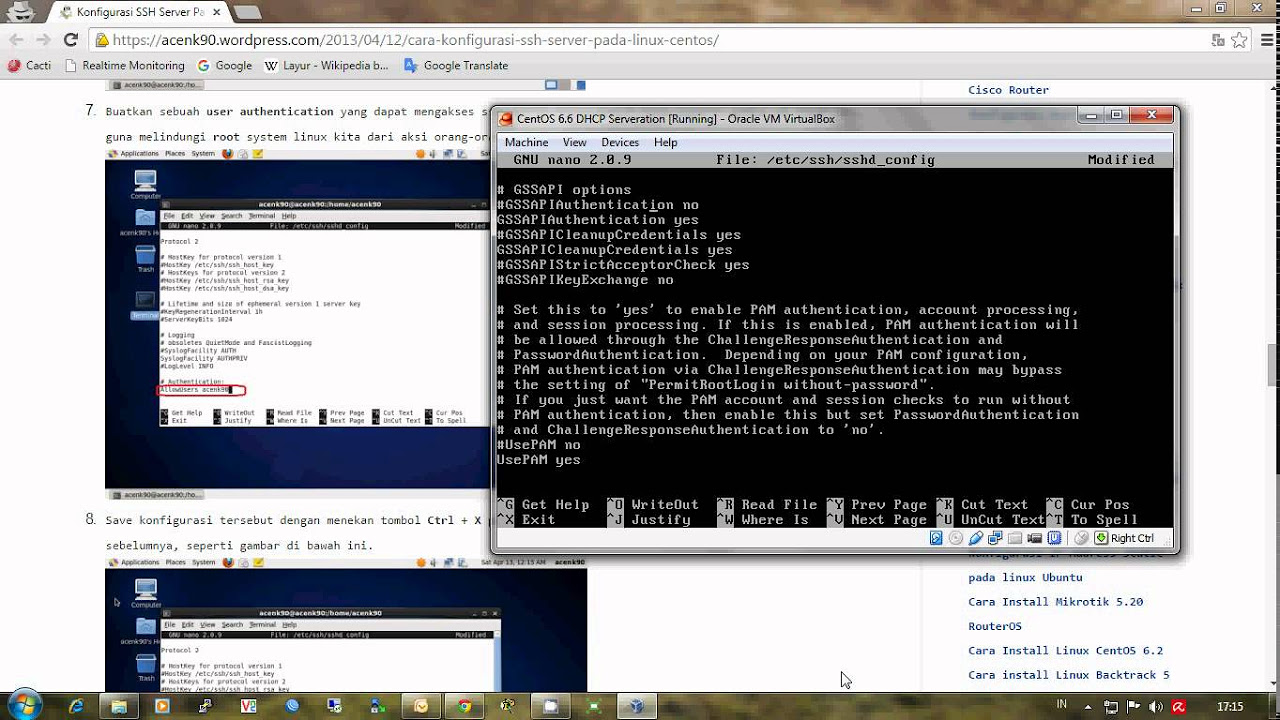1280x720 pixels.
Task: Open the Machine menu in VirtualBox
Action: [x=526, y=143]
